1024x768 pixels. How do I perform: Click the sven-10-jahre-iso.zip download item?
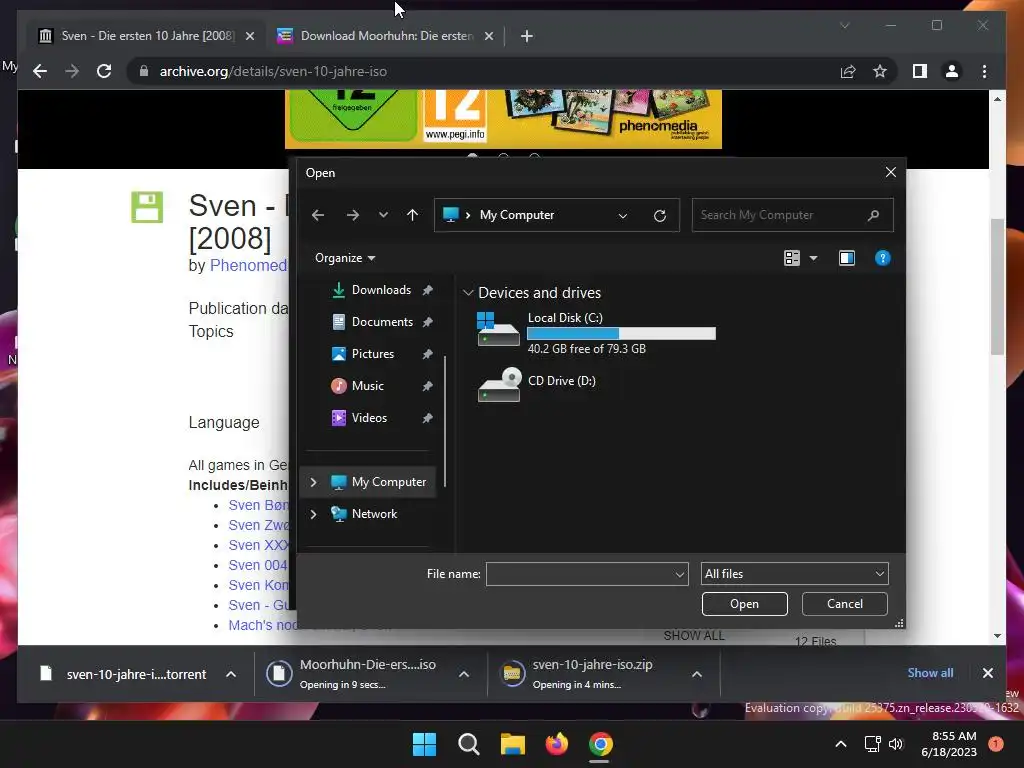(592, 674)
